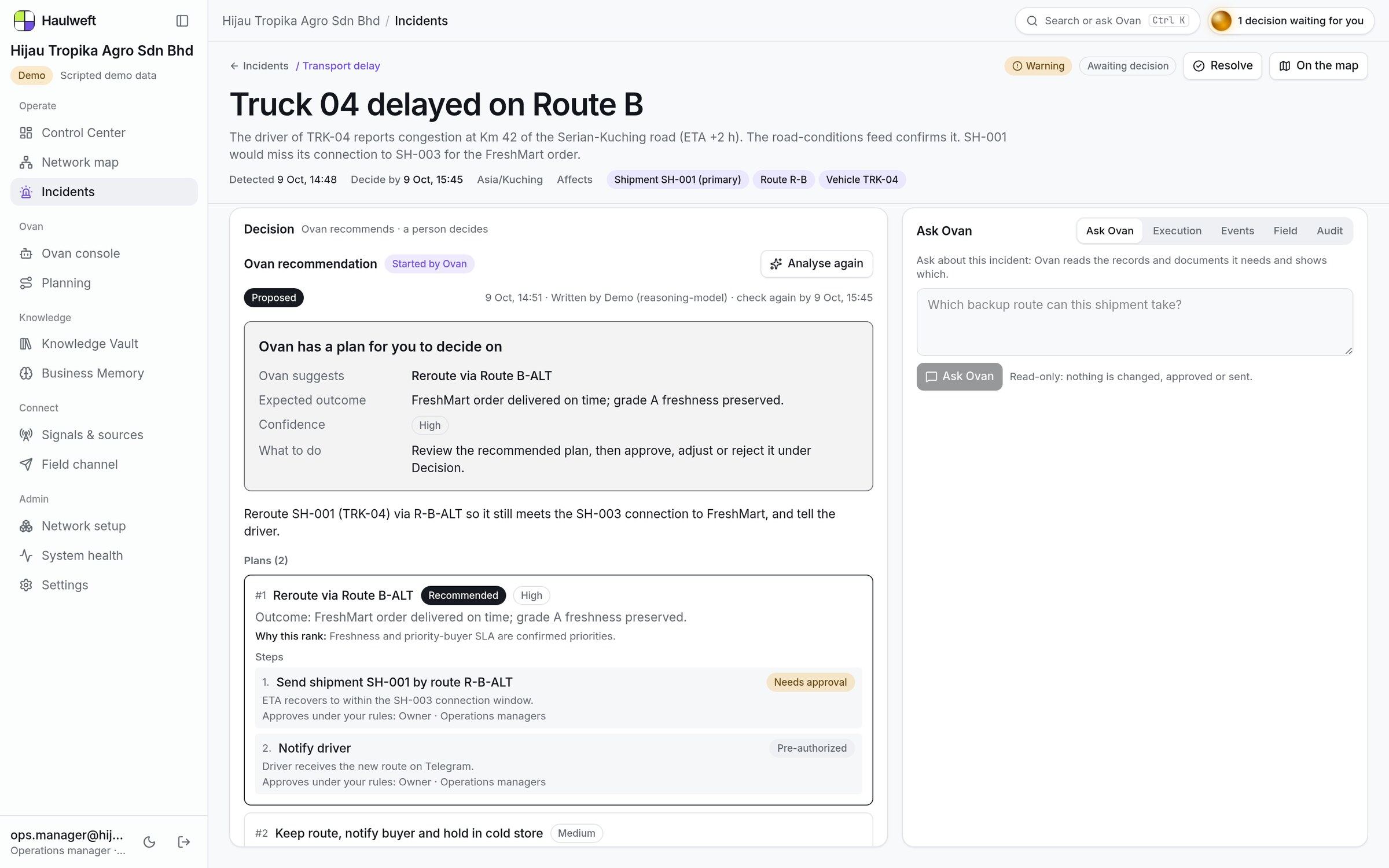1389x868 pixels.
Task: Click the user avatar orb icon
Action: click(1221, 21)
